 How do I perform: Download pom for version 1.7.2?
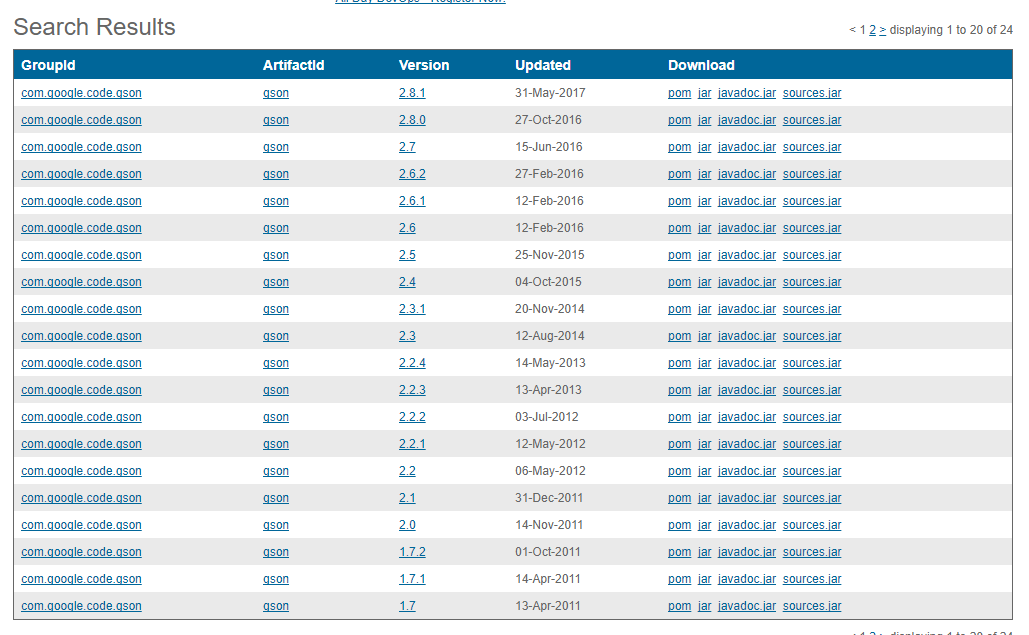[x=679, y=552]
